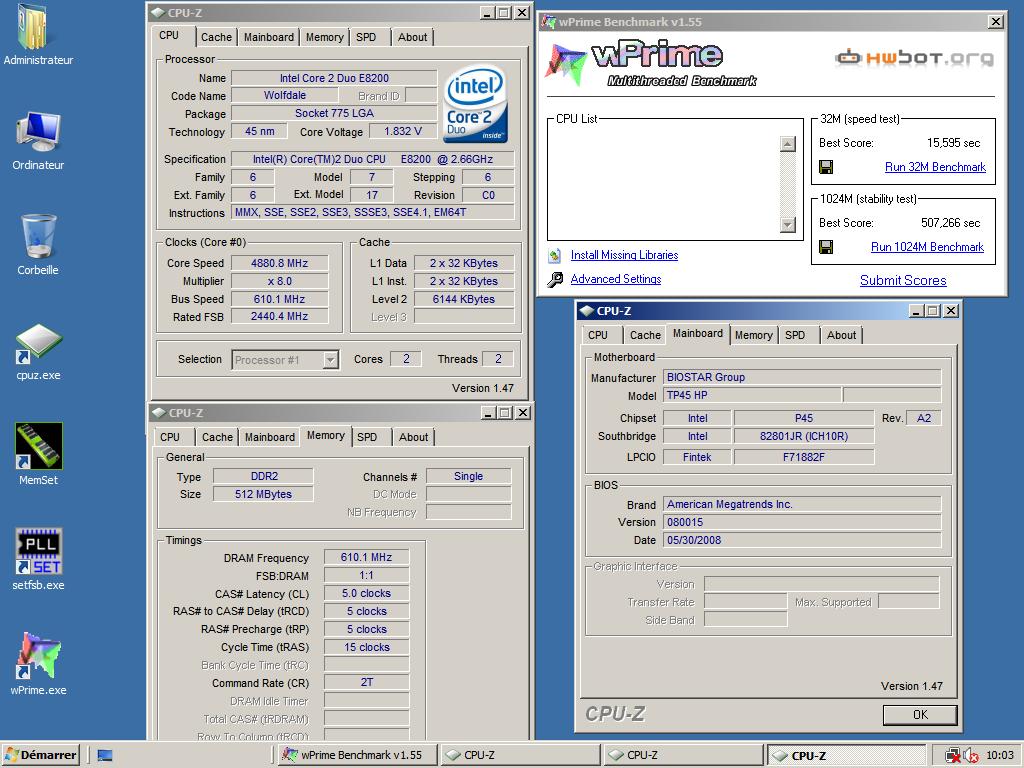Click the DRAM Frequency 610.1 MHz value
Viewport: 1024px width, 768px height.
(366, 557)
